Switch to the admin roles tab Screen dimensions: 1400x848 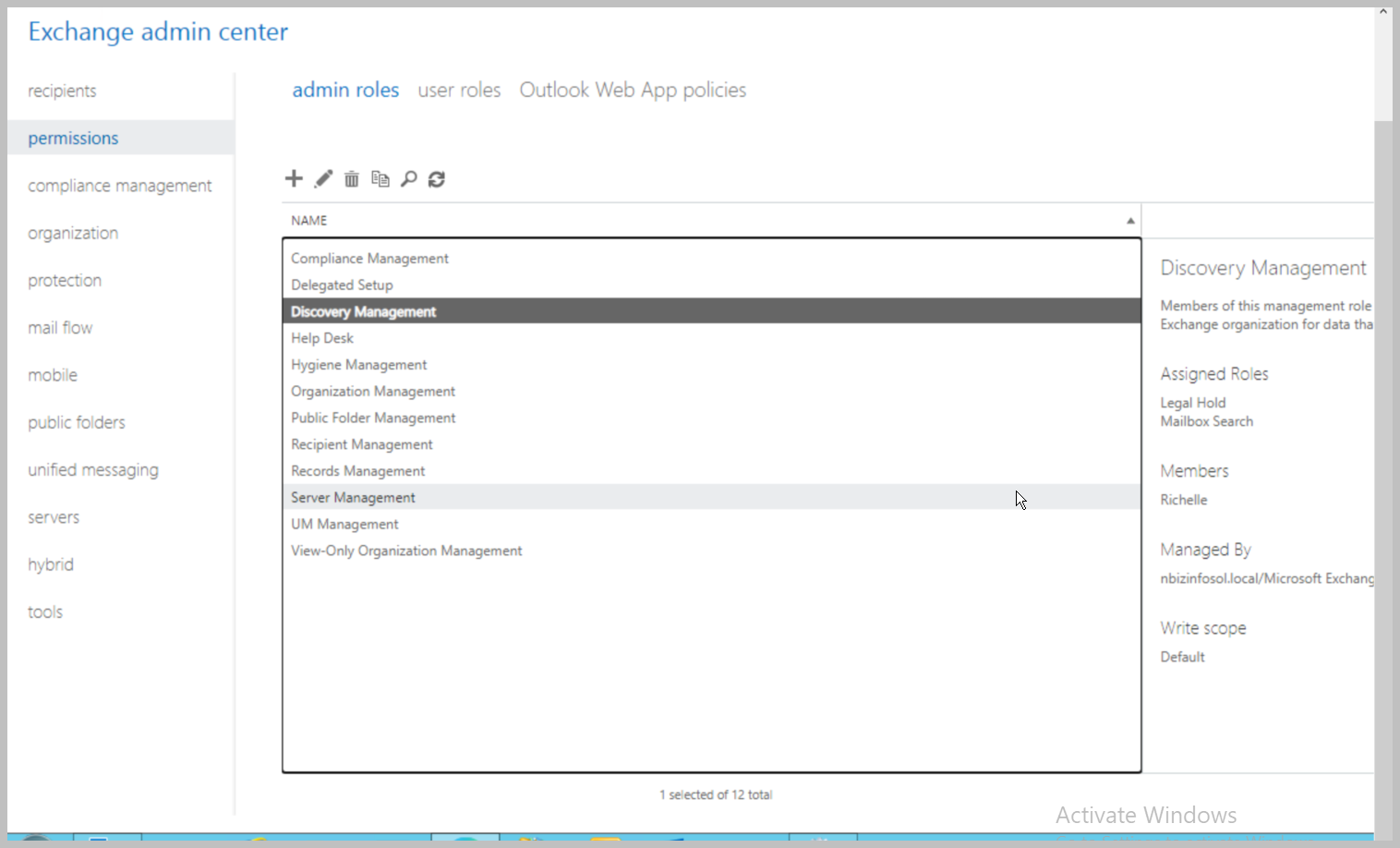tap(345, 90)
